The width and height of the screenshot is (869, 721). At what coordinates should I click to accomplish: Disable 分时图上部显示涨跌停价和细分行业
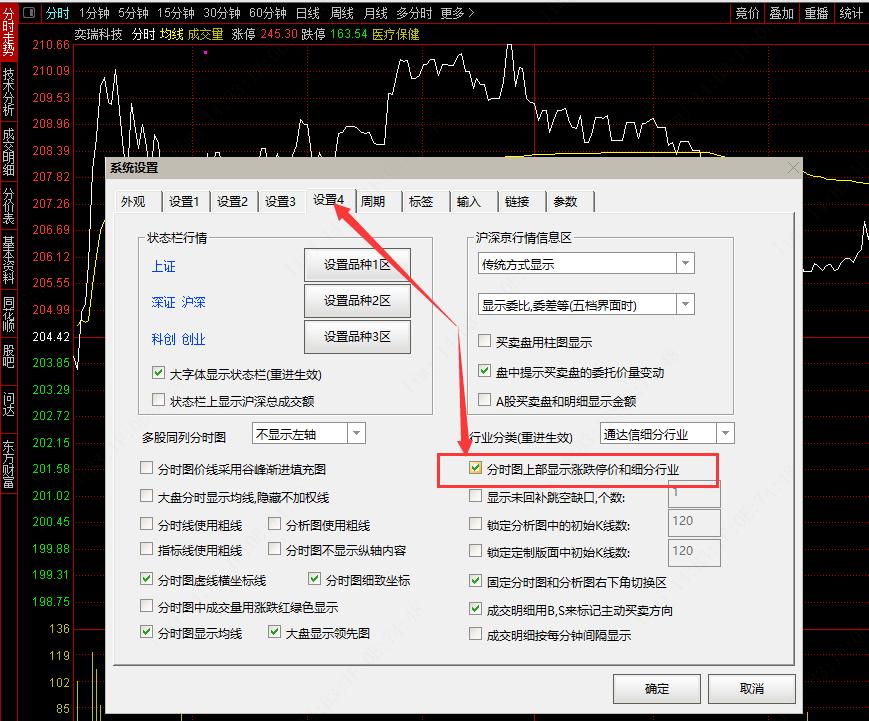tap(473, 468)
